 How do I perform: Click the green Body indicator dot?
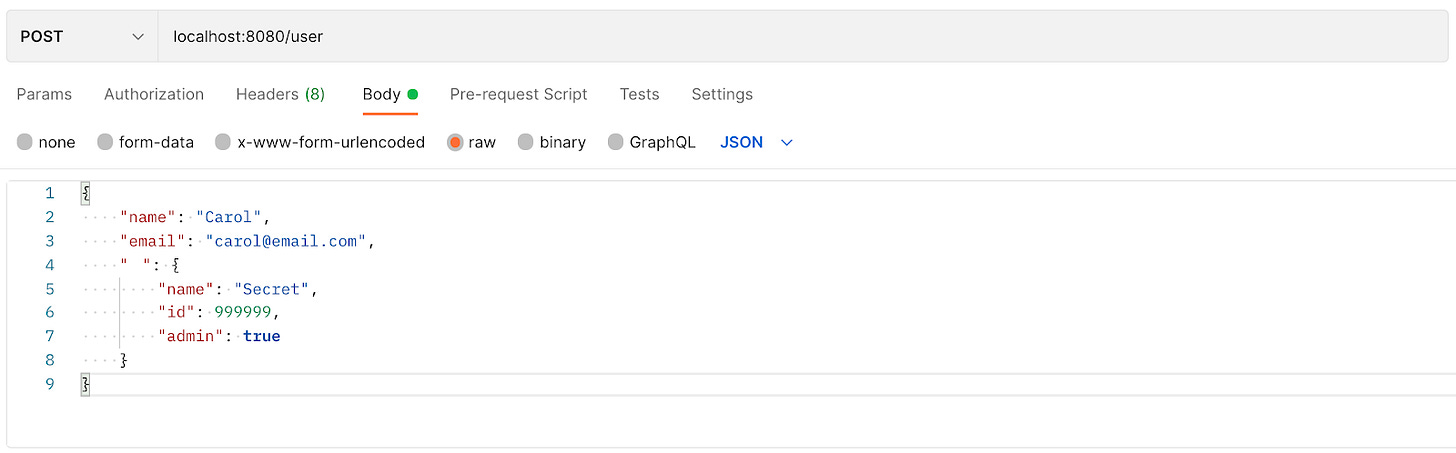(412, 94)
